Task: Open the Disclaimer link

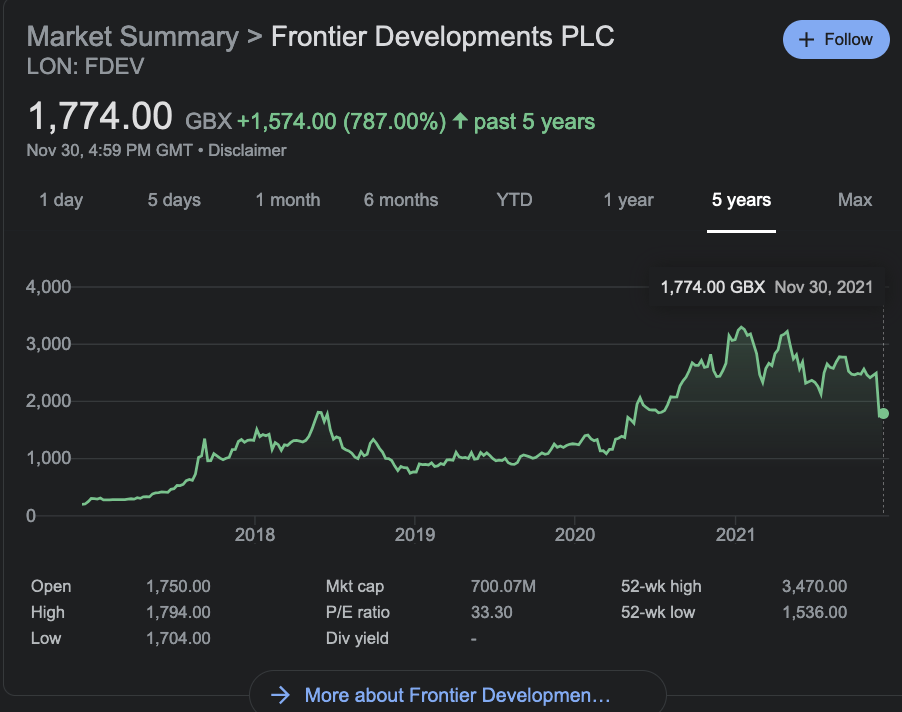Action: click(247, 151)
